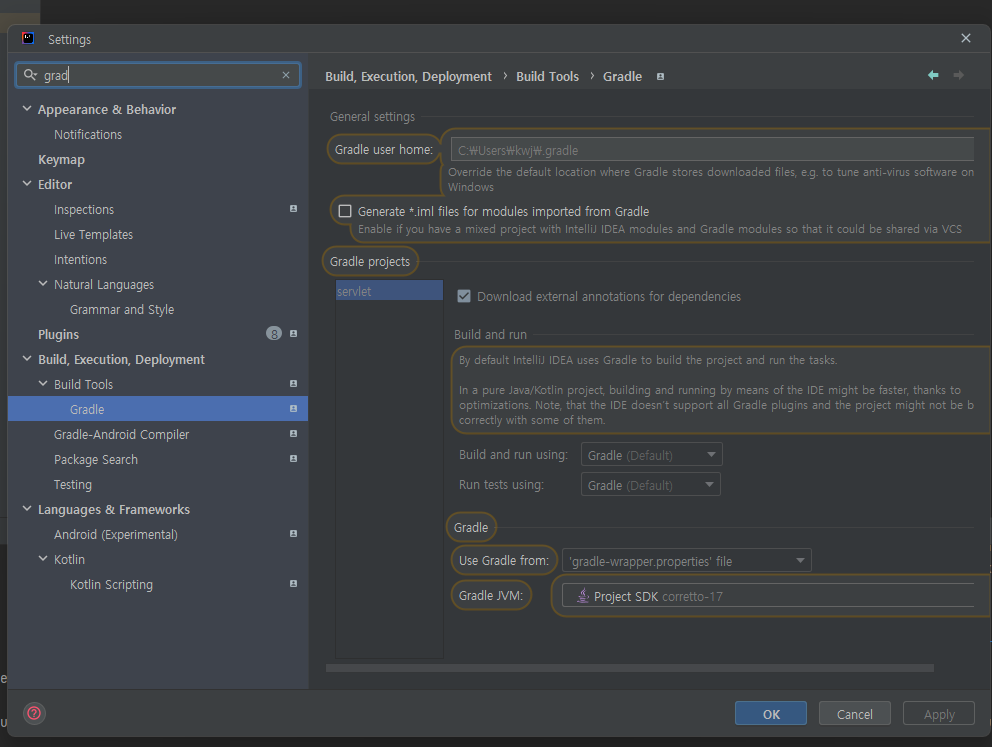The width and height of the screenshot is (992, 747).
Task: Open Intentions settings
Action: click(80, 259)
